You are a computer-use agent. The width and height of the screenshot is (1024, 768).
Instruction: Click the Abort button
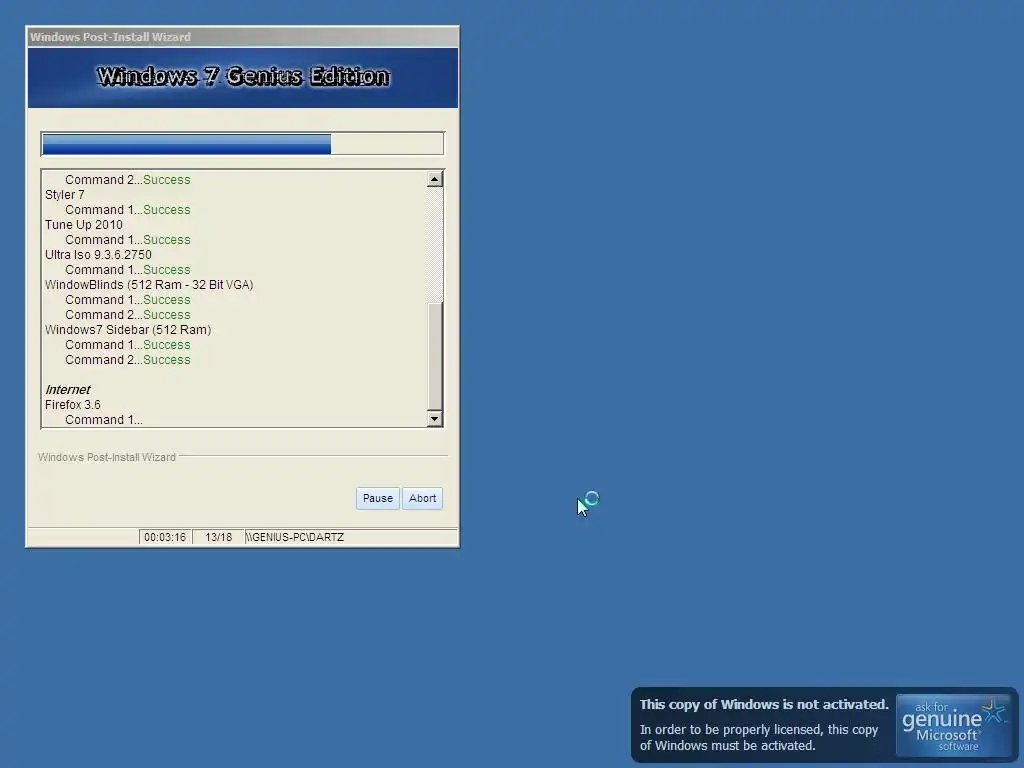tap(422, 498)
